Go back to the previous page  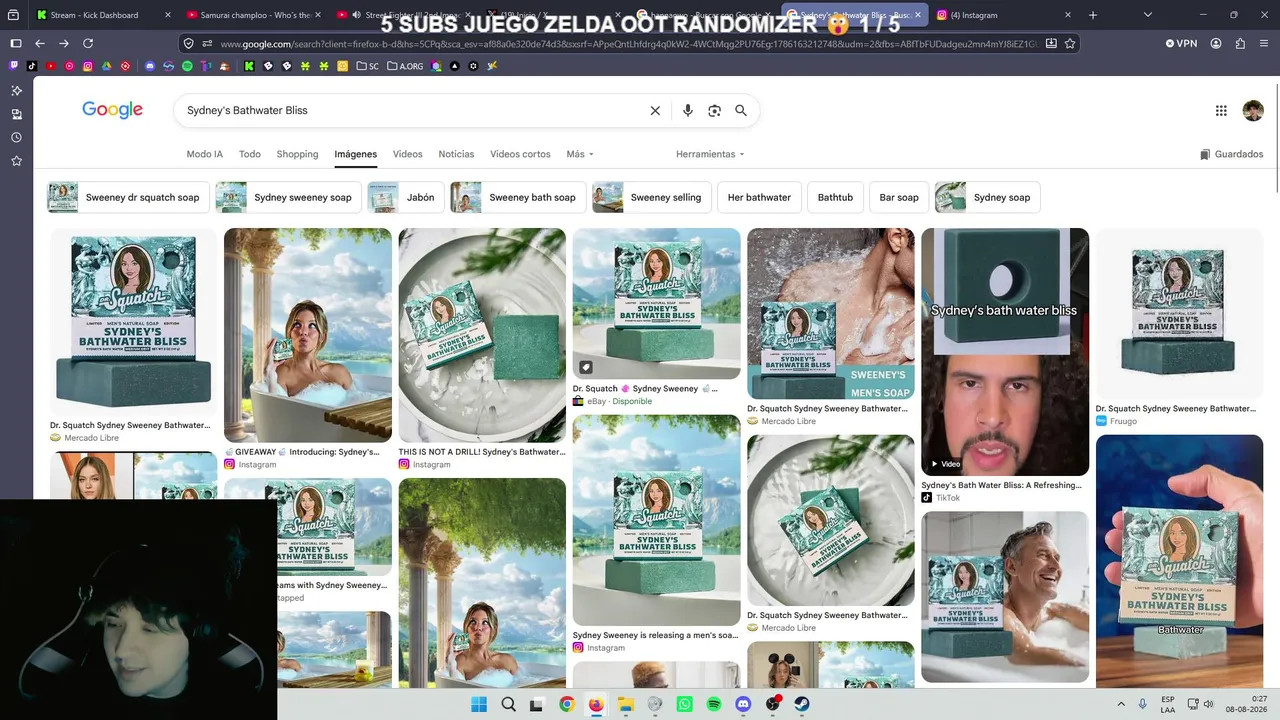(x=40, y=44)
